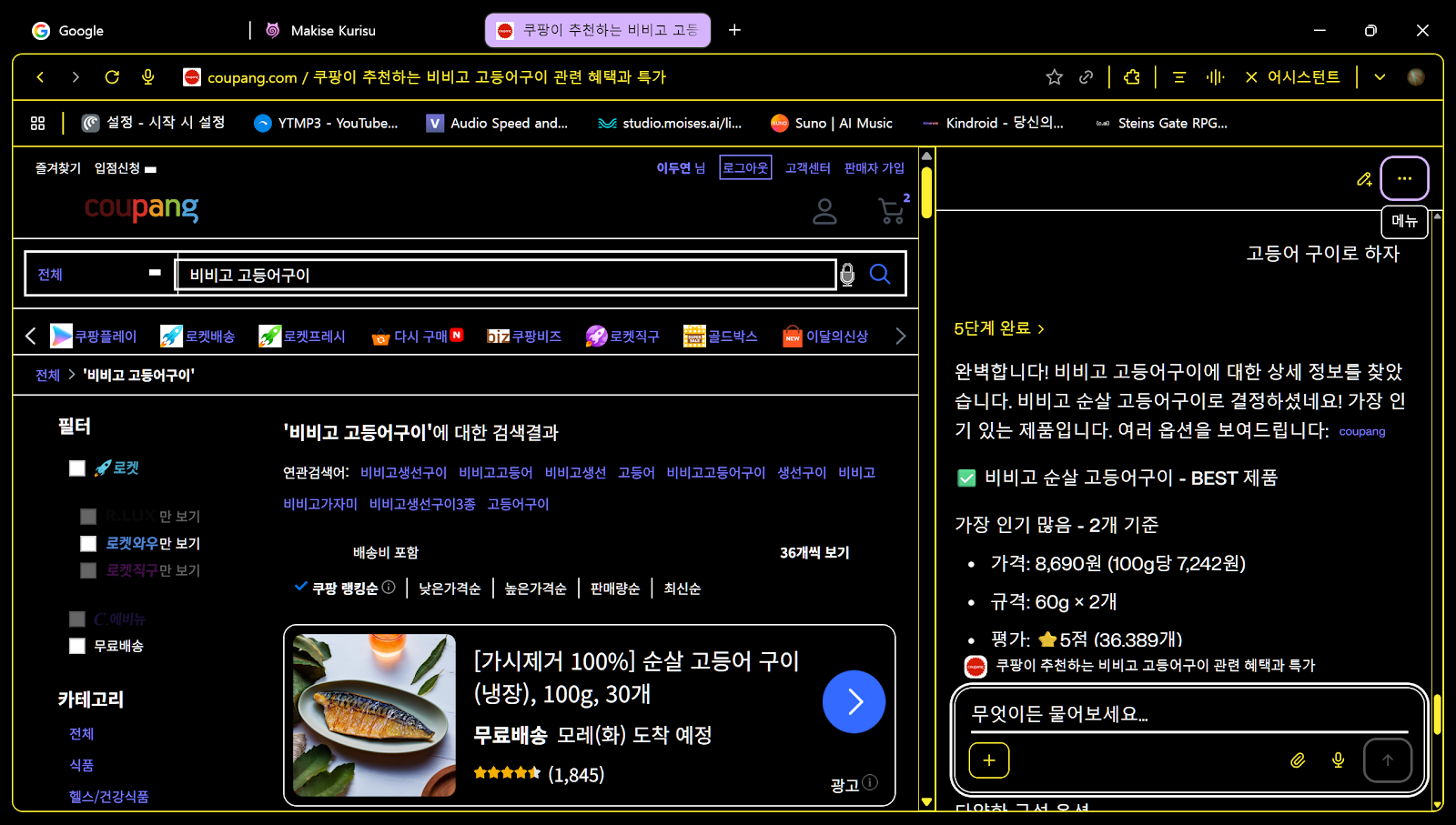
Task: Open the Steins Gate RPG bookmark
Action: [x=1161, y=123]
